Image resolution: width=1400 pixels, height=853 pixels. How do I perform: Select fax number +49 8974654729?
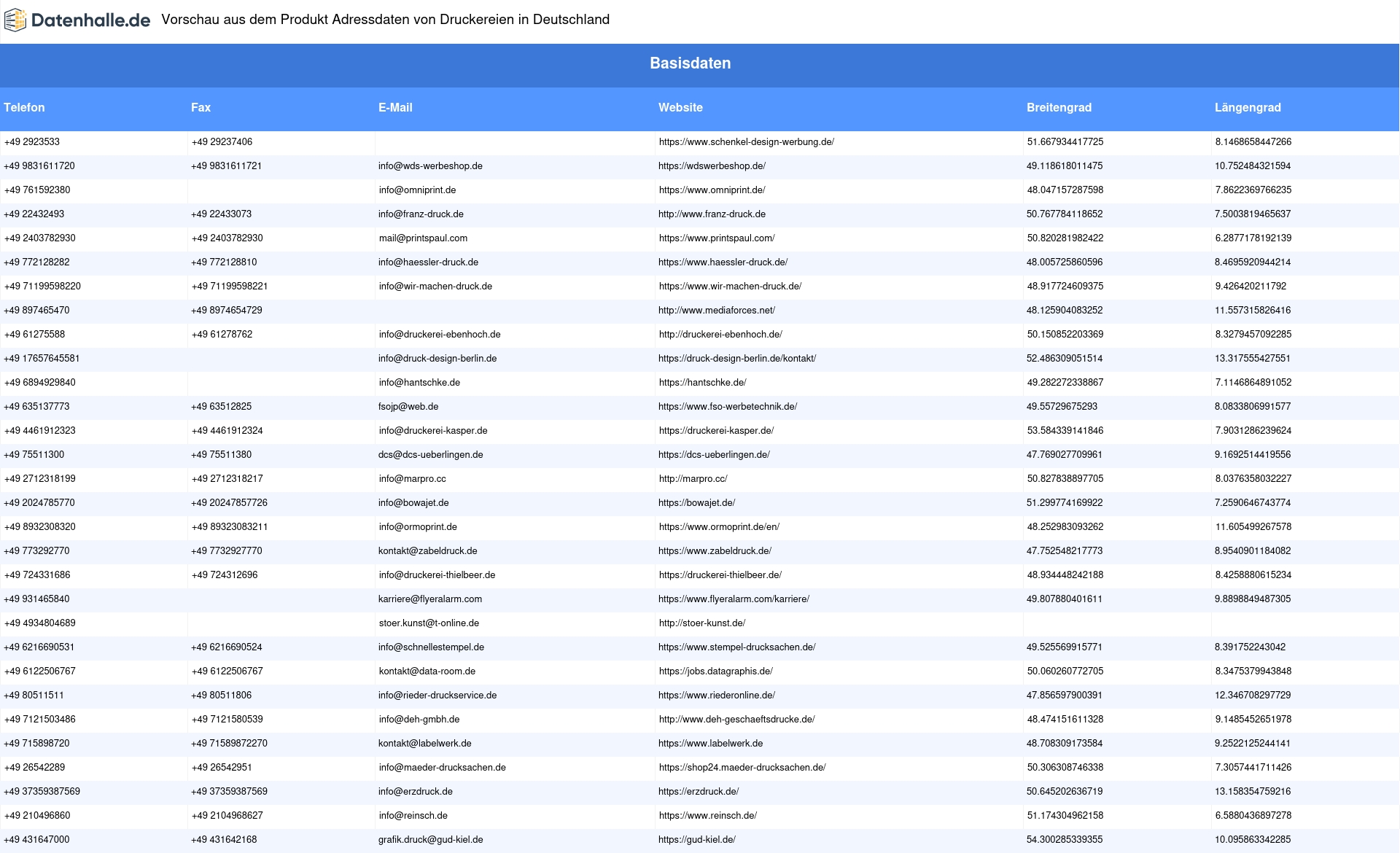[x=227, y=311]
